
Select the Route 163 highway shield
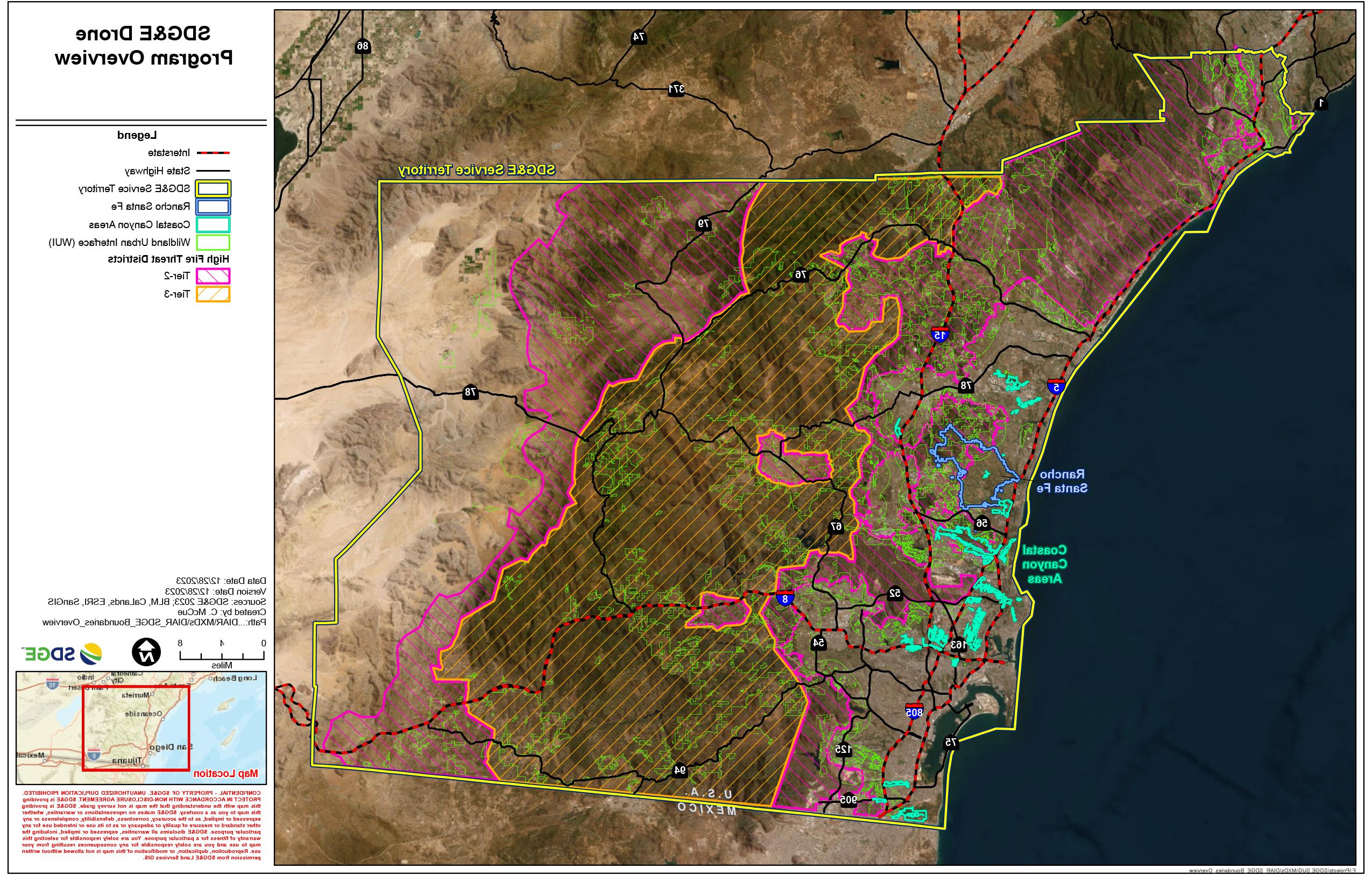(x=958, y=645)
